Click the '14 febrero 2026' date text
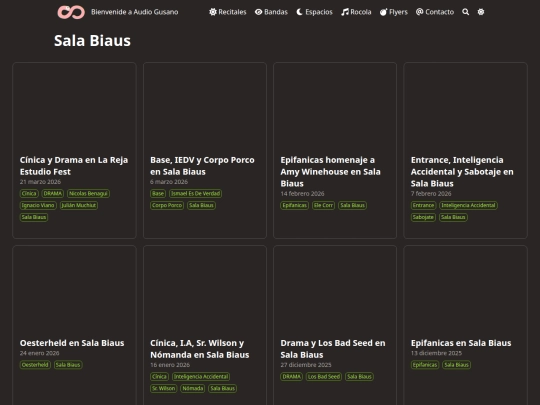 [x=302, y=194]
